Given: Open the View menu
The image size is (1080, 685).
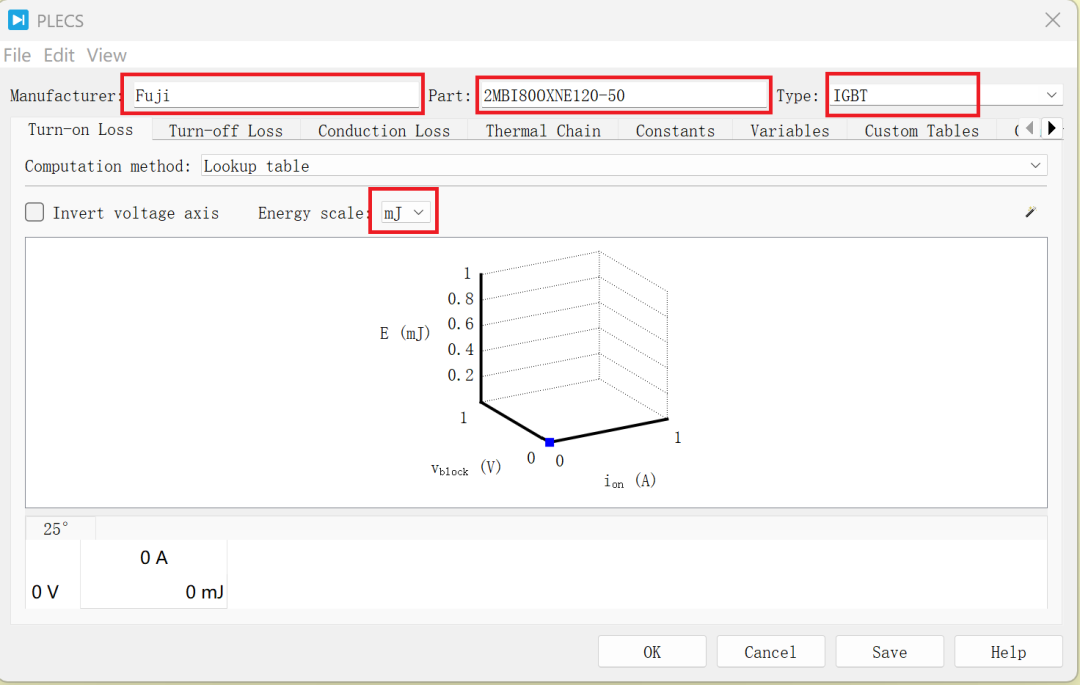Looking at the screenshot, I should [107, 55].
